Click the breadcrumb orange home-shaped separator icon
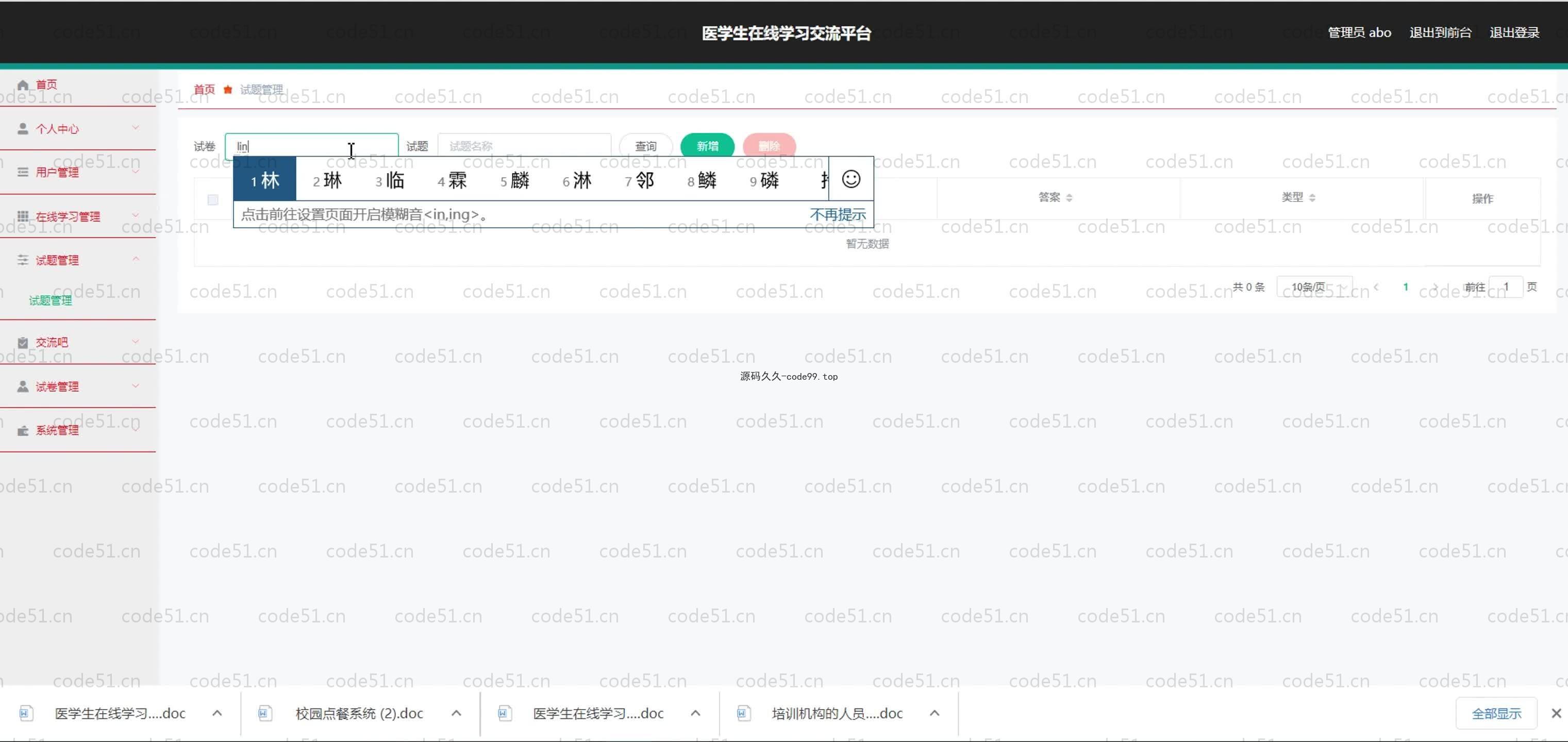Viewport: 1568px width, 742px height. (x=228, y=90)
